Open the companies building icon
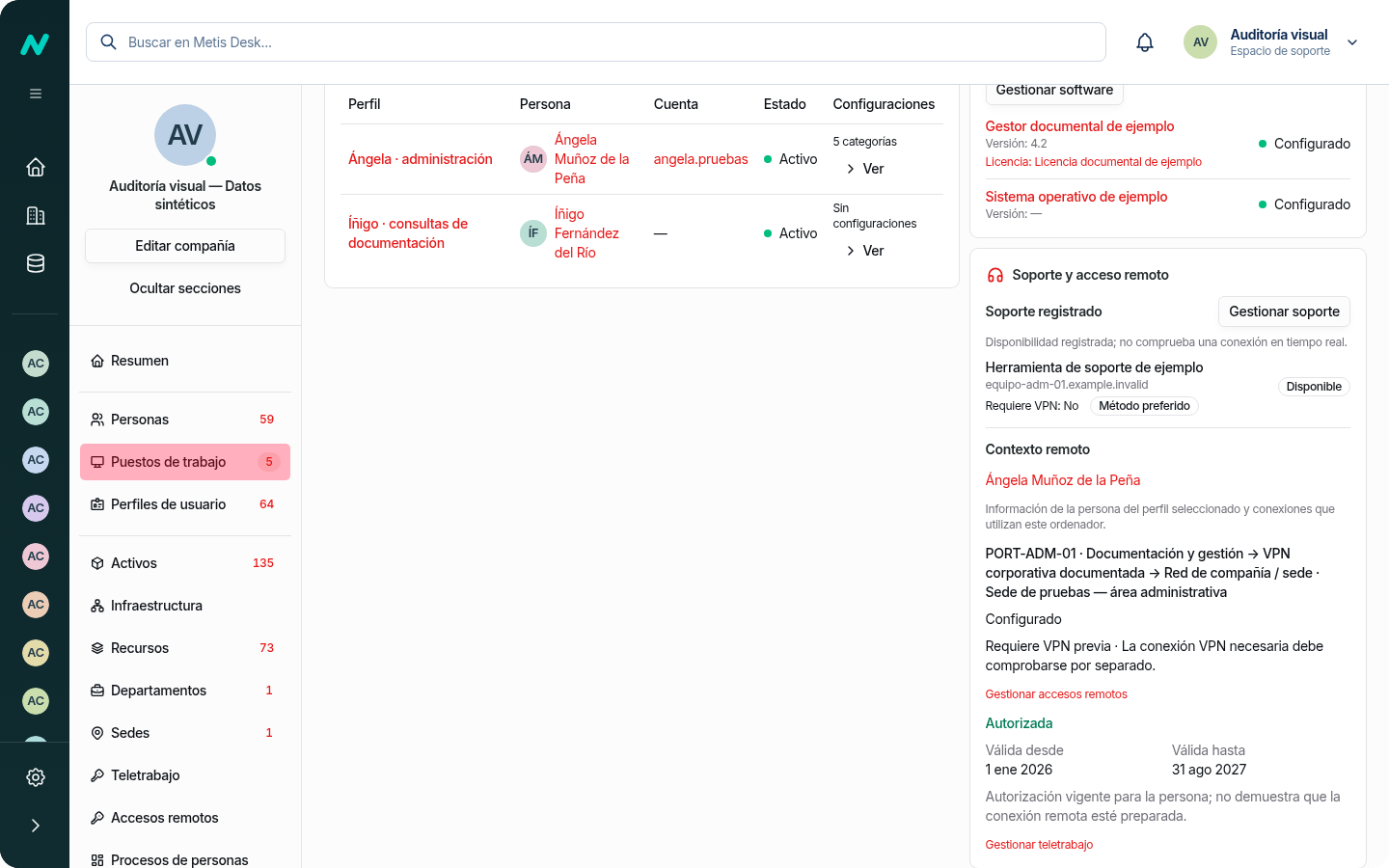Image resolution: width=1389 pixels, height=868 pixels. (36, 215)
